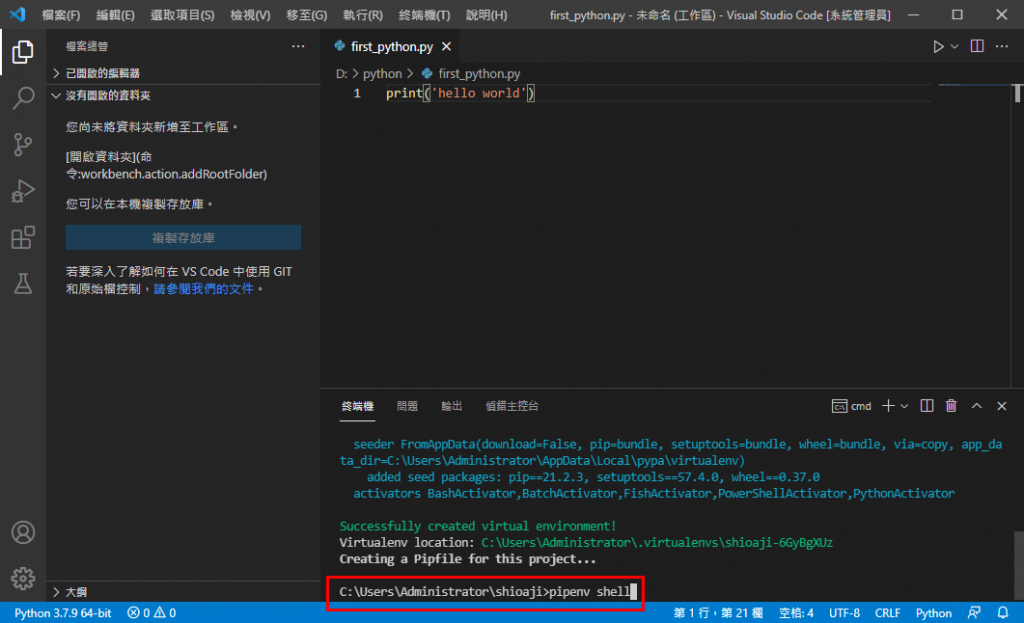
Task: Open Explorer panel more actions ellipsis
Action: point(298,46)
